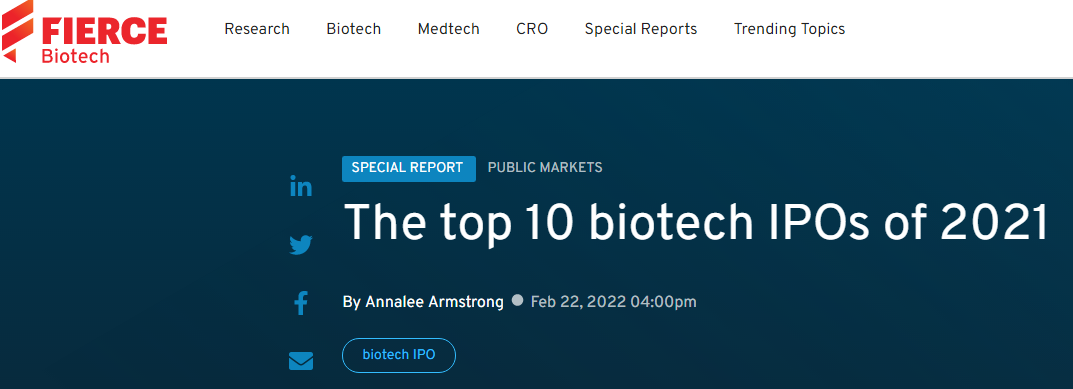Open the Special Reports menu
Screen dimensions: 1073x389
point(641,29)
